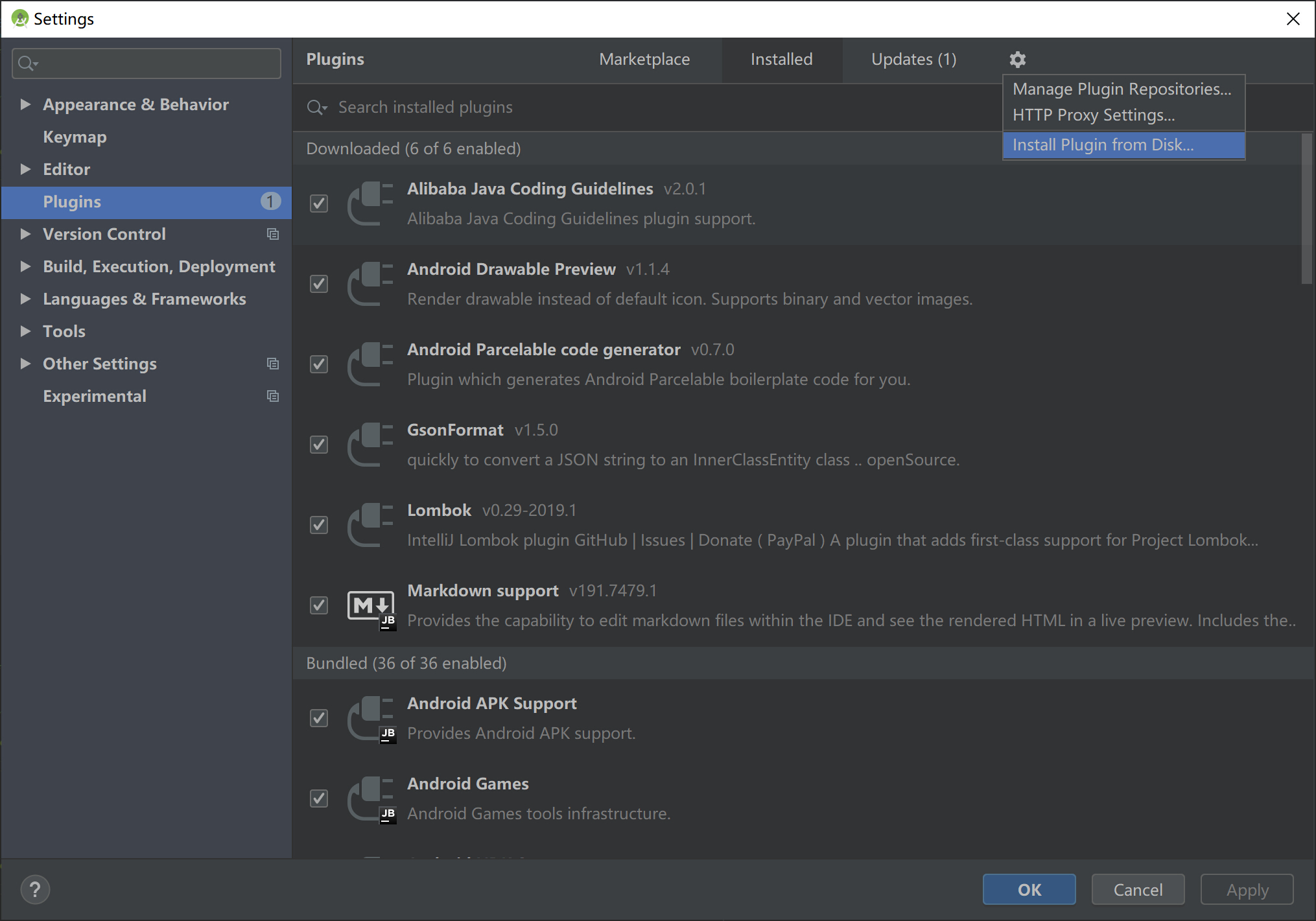Choose Manage Plugin Repositories menu item
1316x921 pixels.
coord(1122,89)
